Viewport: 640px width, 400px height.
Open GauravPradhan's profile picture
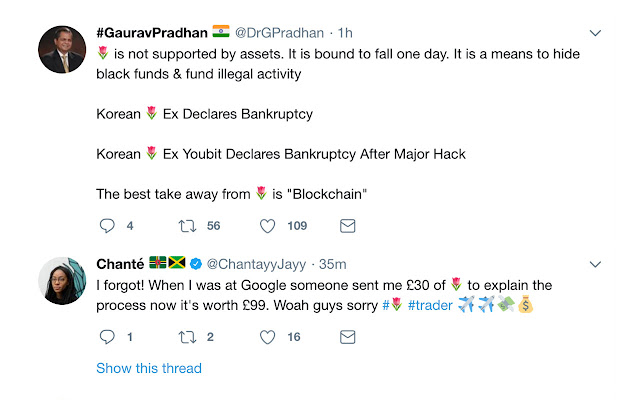click(61, 49)
